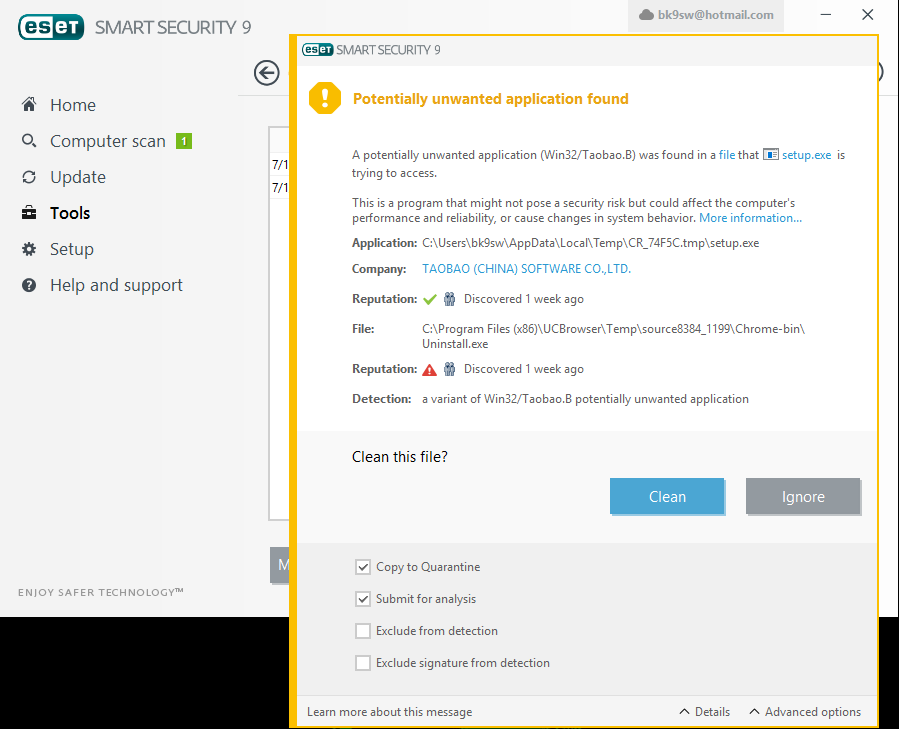Minimize the ESET main window
This screenshot has width=899, height=729.
pyautogui.click(x=826, y=14)
